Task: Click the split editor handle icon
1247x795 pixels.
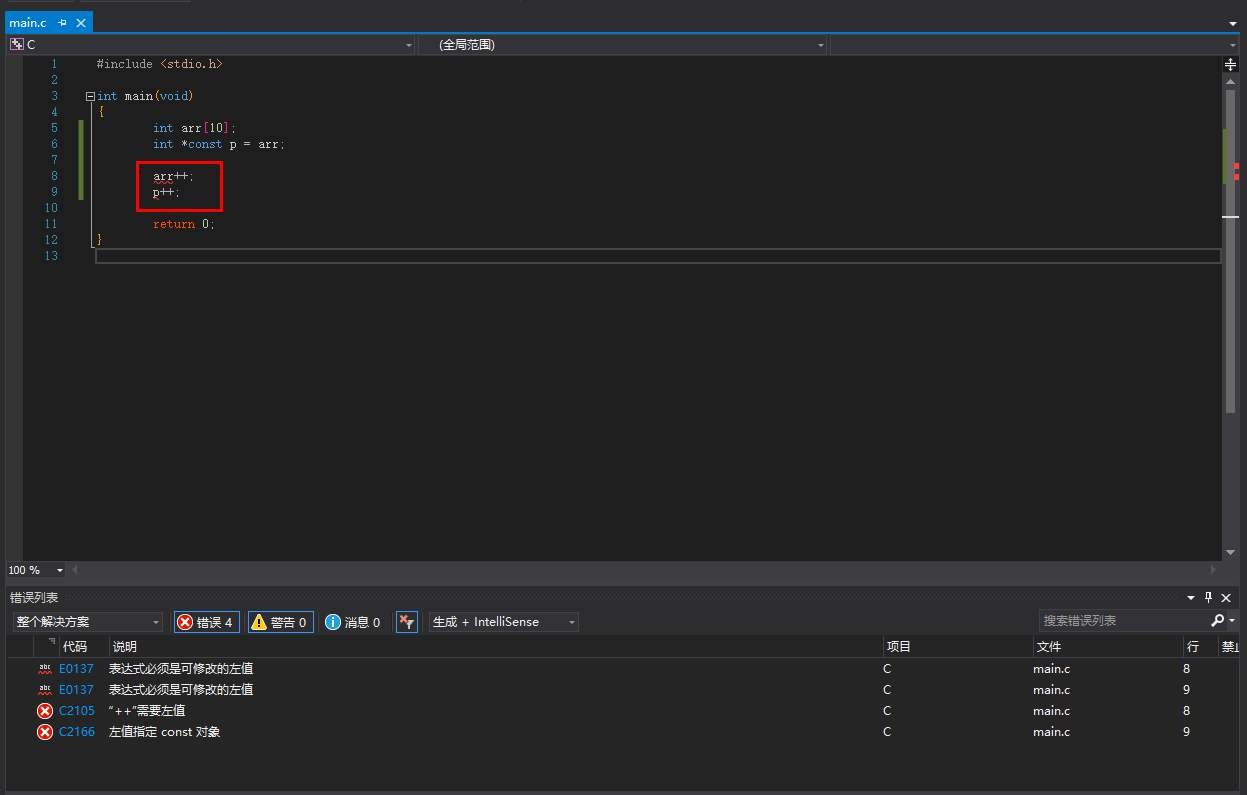Action: (1230, 64)
